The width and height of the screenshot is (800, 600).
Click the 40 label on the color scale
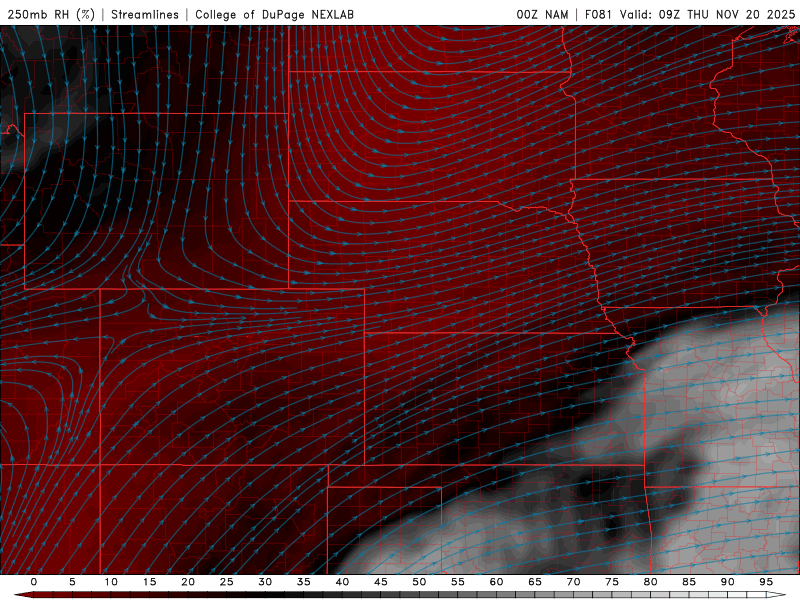342,582
